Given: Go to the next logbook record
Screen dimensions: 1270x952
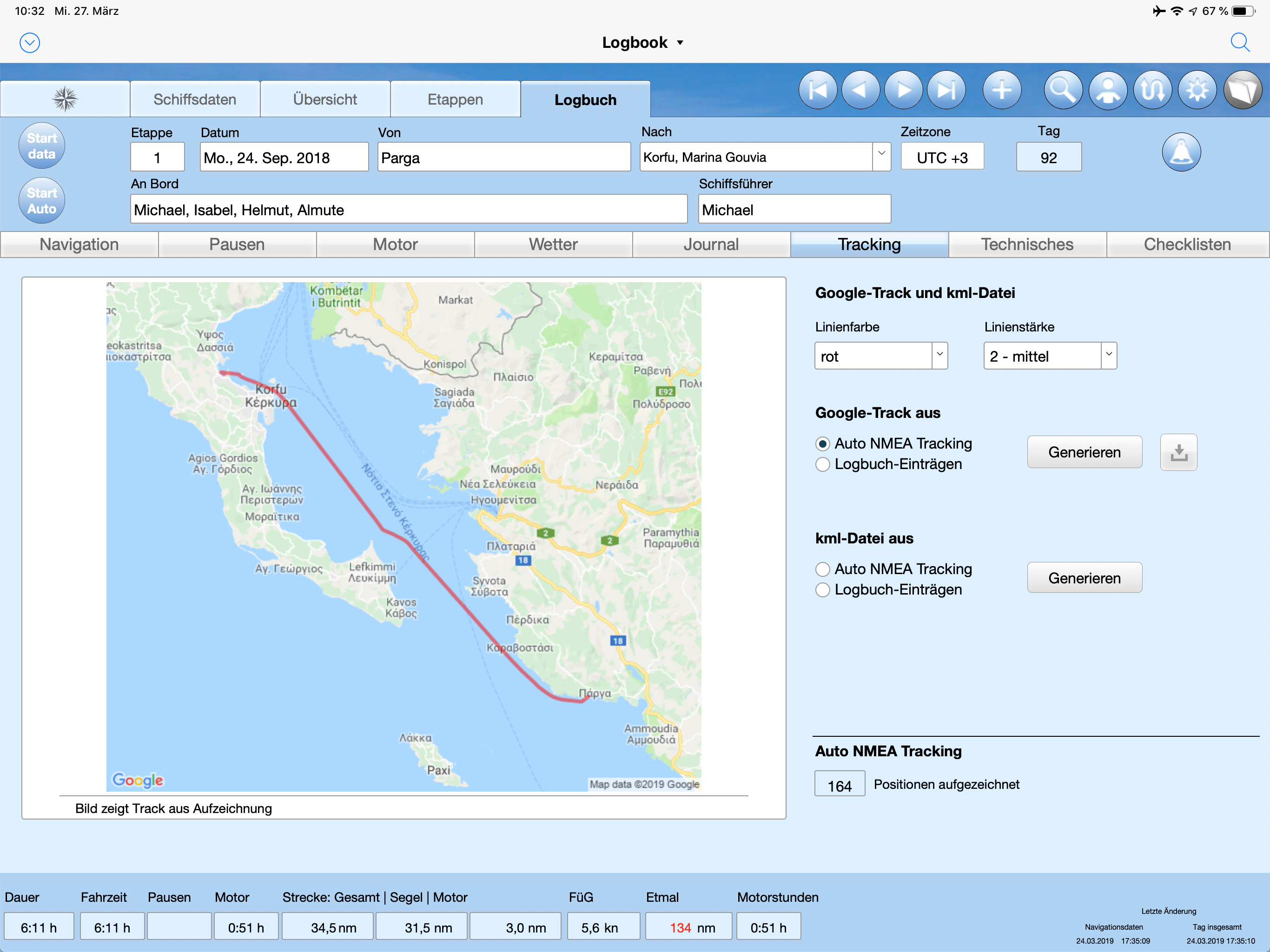Looking at the screenshot, I should click(904, 90).
